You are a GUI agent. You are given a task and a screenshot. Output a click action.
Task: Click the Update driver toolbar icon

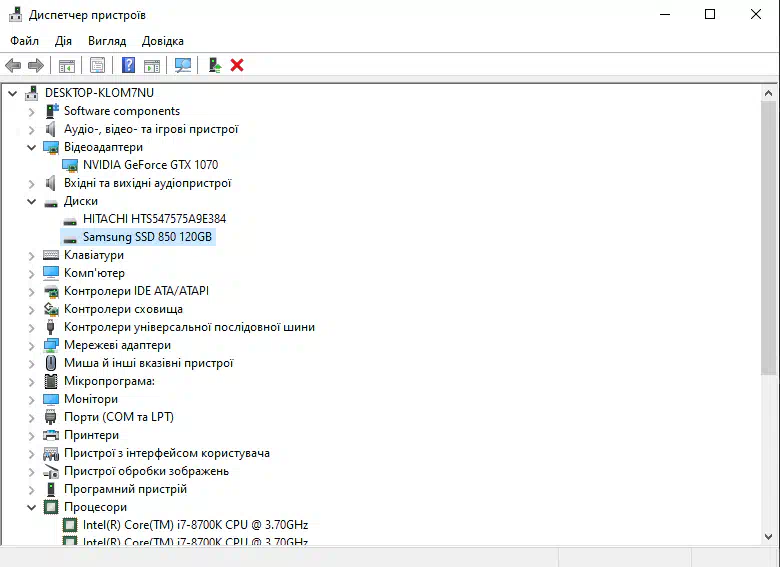click(214, 65)
